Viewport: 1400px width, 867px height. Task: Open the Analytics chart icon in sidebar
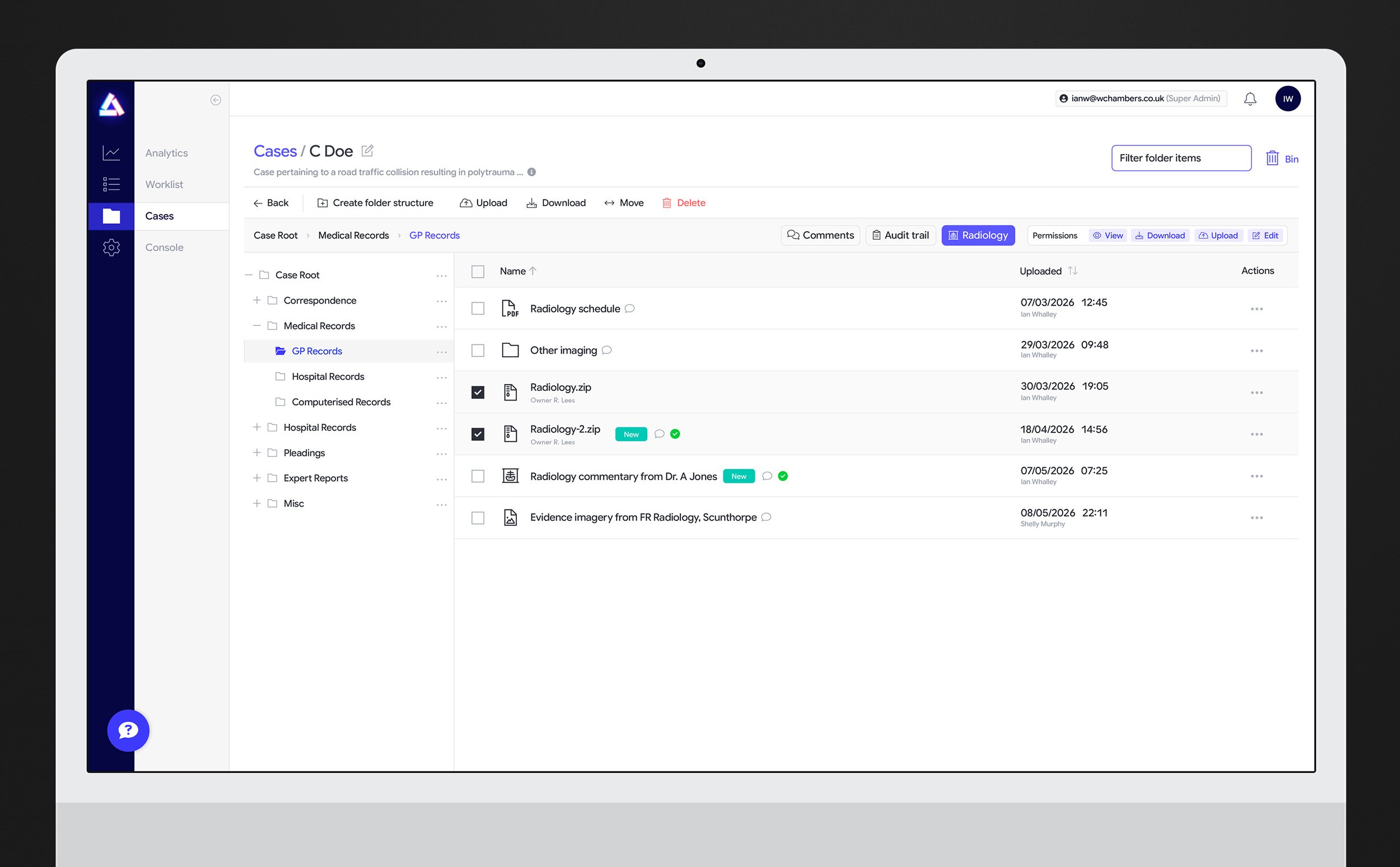point(111,152)
